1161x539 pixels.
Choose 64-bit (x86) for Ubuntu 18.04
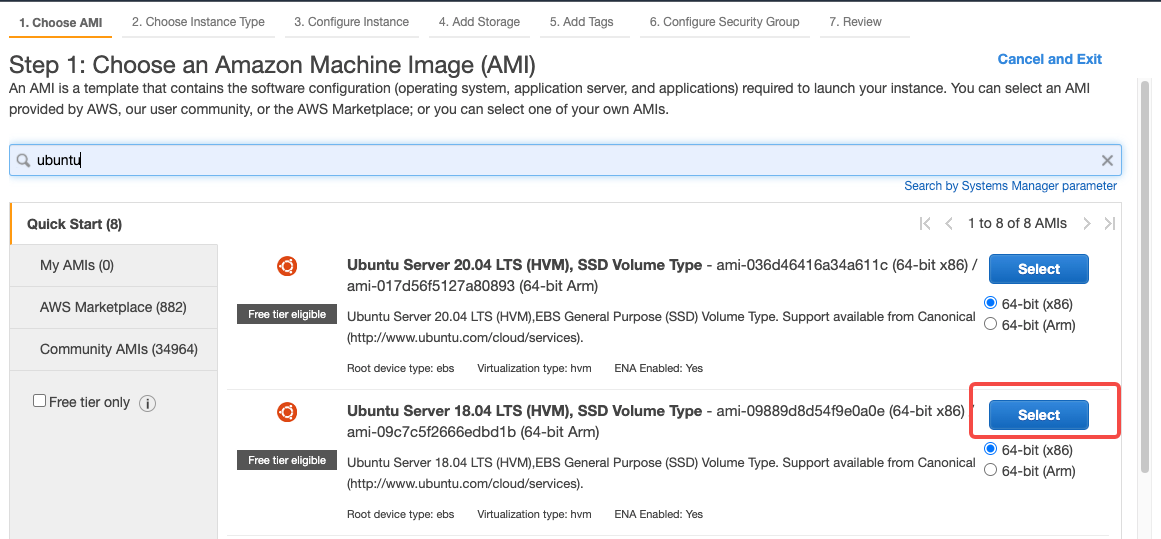990,449
